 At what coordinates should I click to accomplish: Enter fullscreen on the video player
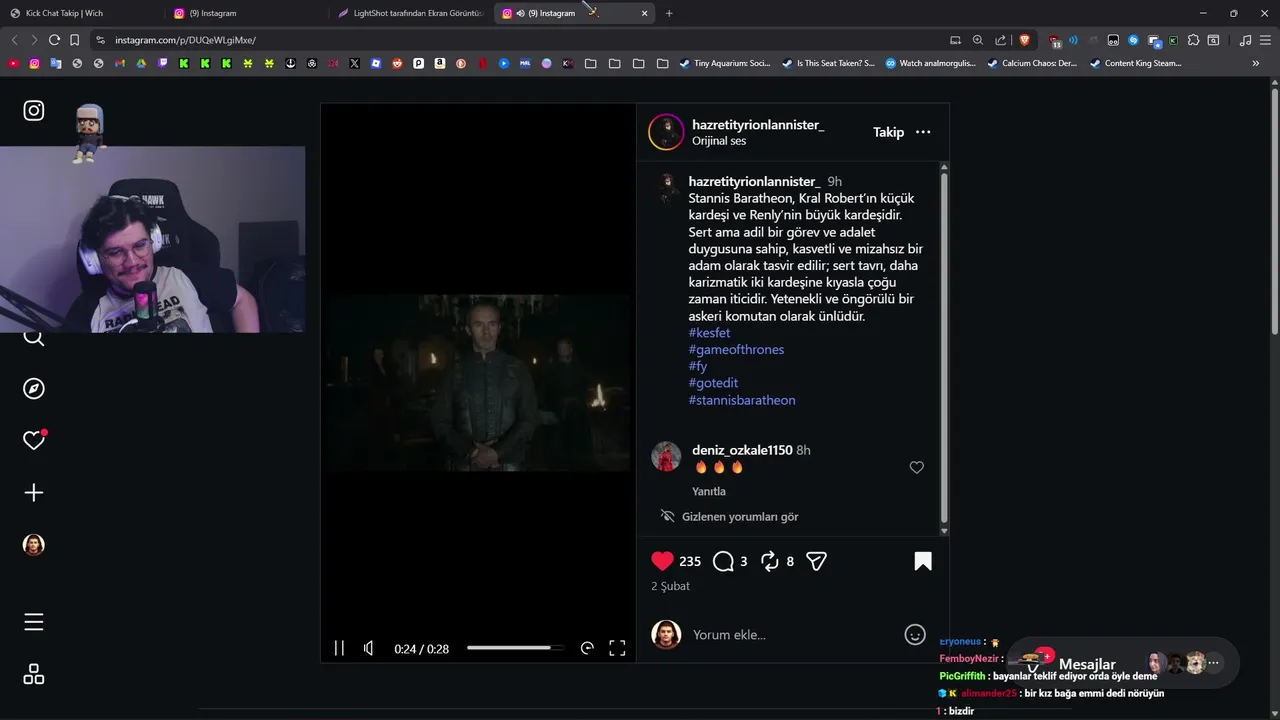click(617, 648)
